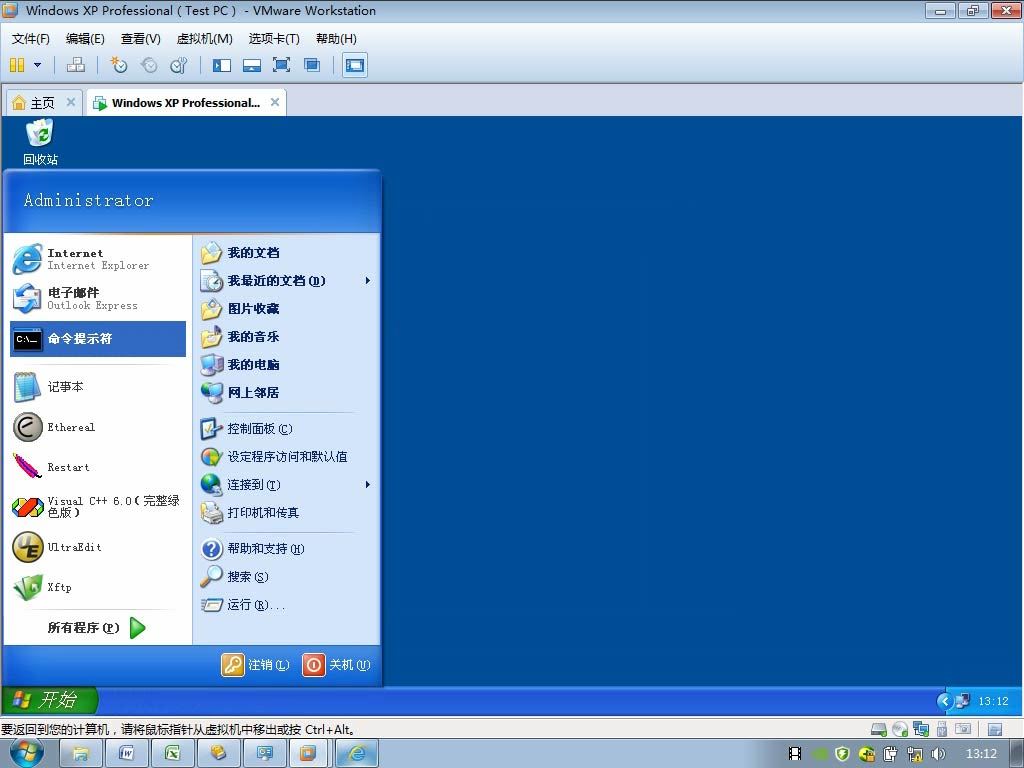The image size is (1024, 768).
Task: Enter full screen mode via toolbar icon
Action: (281, 65)
